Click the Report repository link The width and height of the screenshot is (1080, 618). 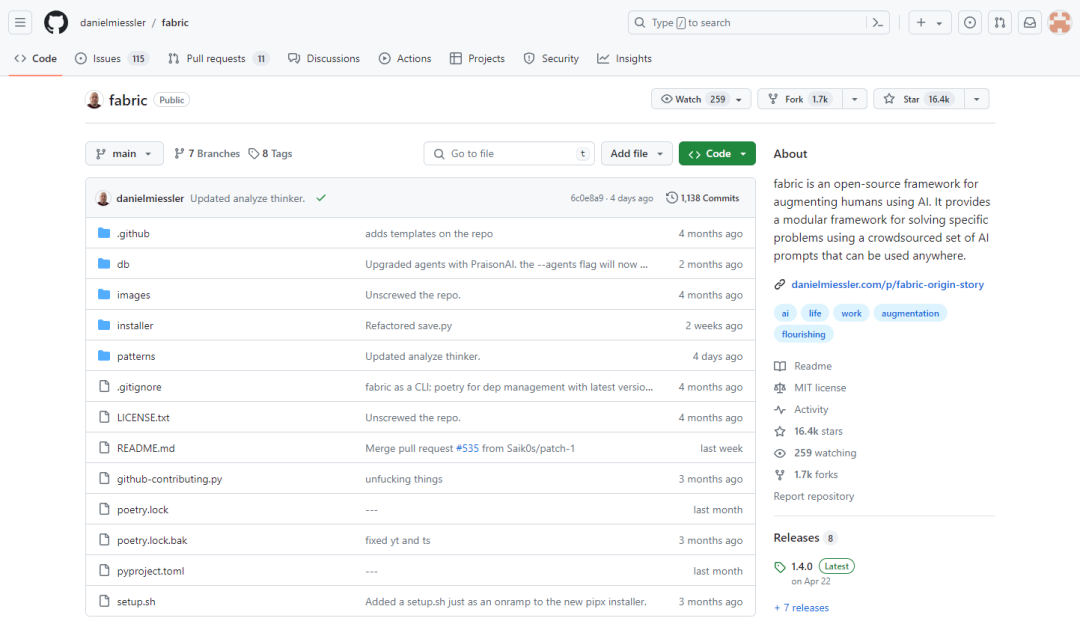coord(813,496)
